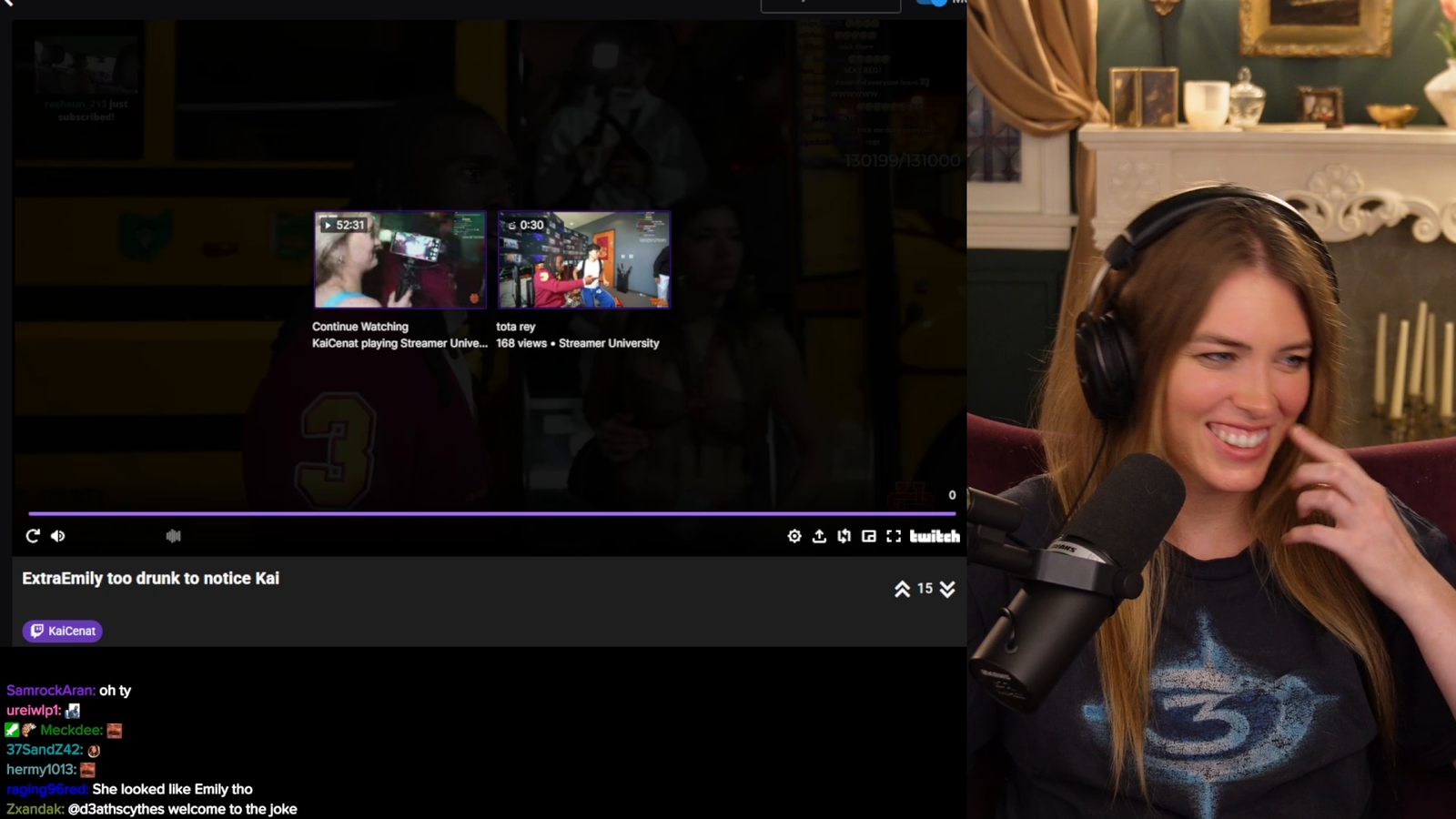The width and height of the screenshot is (1456, 819).
Task: Open 'KaiCenat playing Streamer Unive...' link
Action: click(399, 343)
